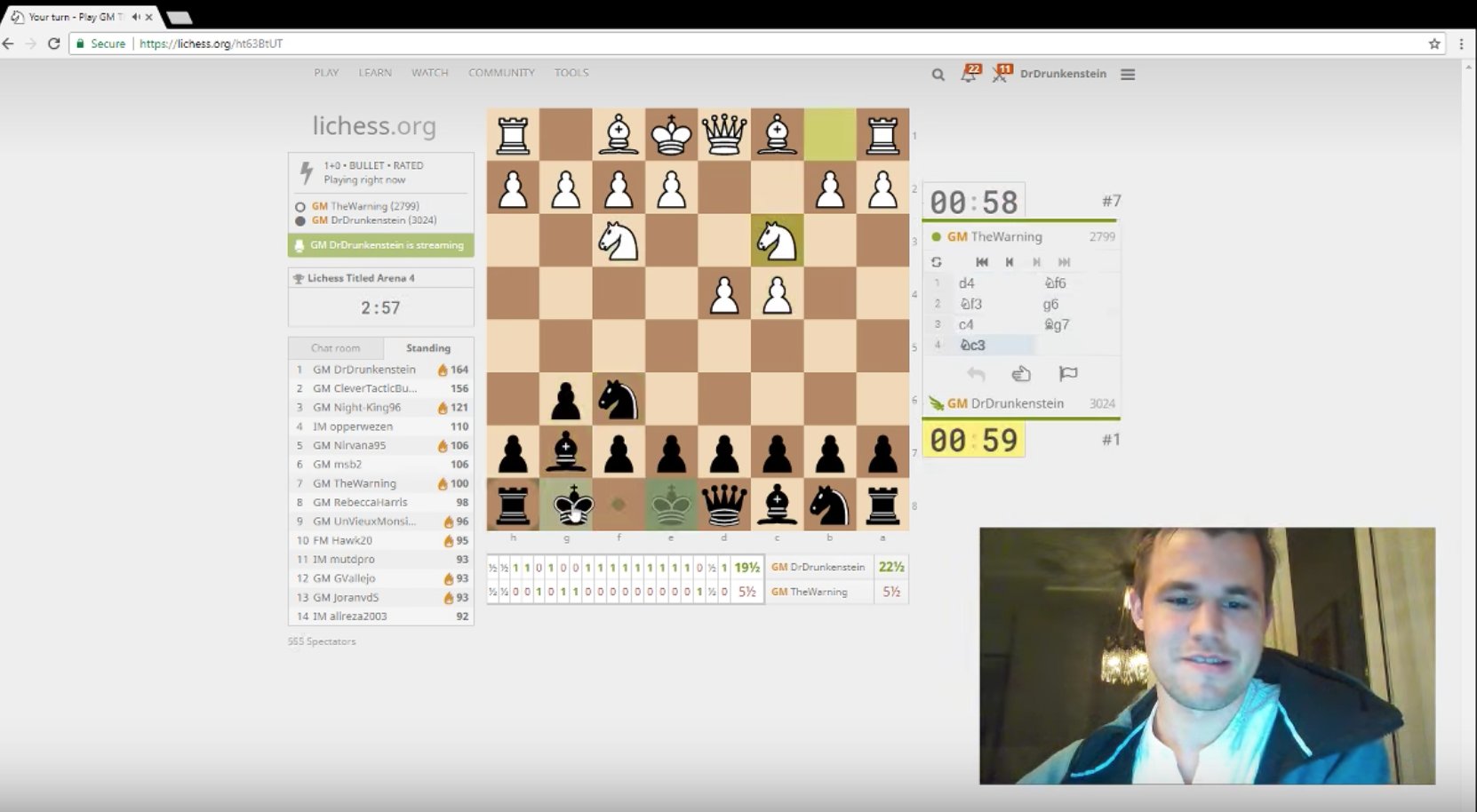Mute the tab via speaker icon
The width and height of the screenshot is (1477, 812).
[136, 17]
